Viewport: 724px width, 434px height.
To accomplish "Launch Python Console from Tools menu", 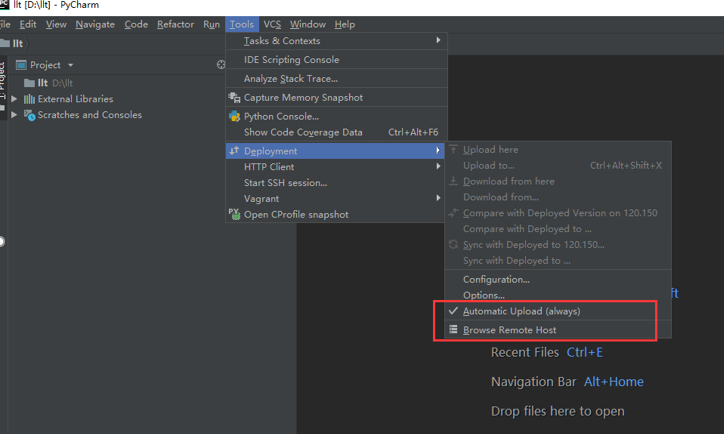I will [x=336, y=116].
